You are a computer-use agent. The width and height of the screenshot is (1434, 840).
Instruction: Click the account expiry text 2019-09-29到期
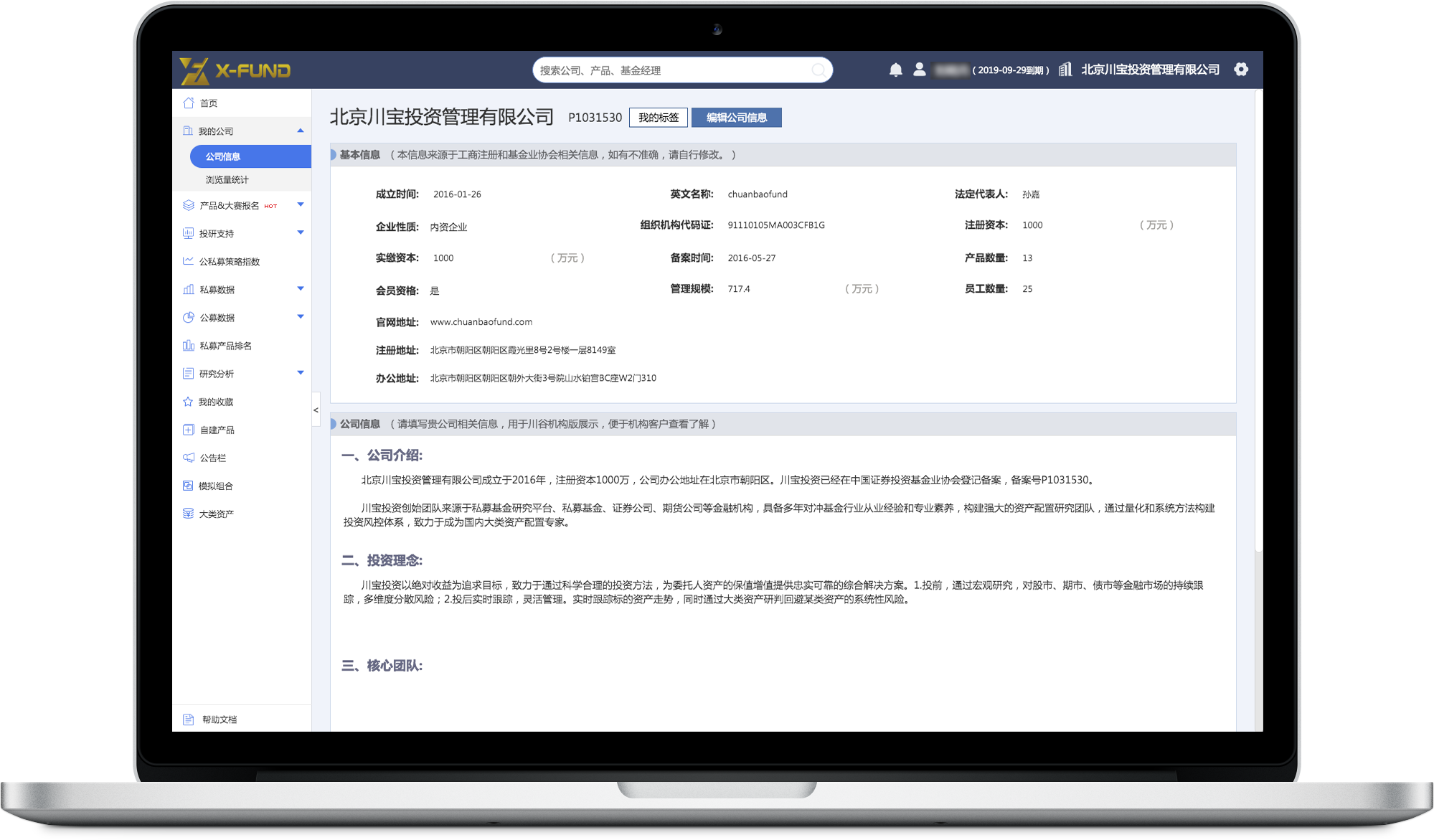pyautogui.click(x=1011, y=70)
